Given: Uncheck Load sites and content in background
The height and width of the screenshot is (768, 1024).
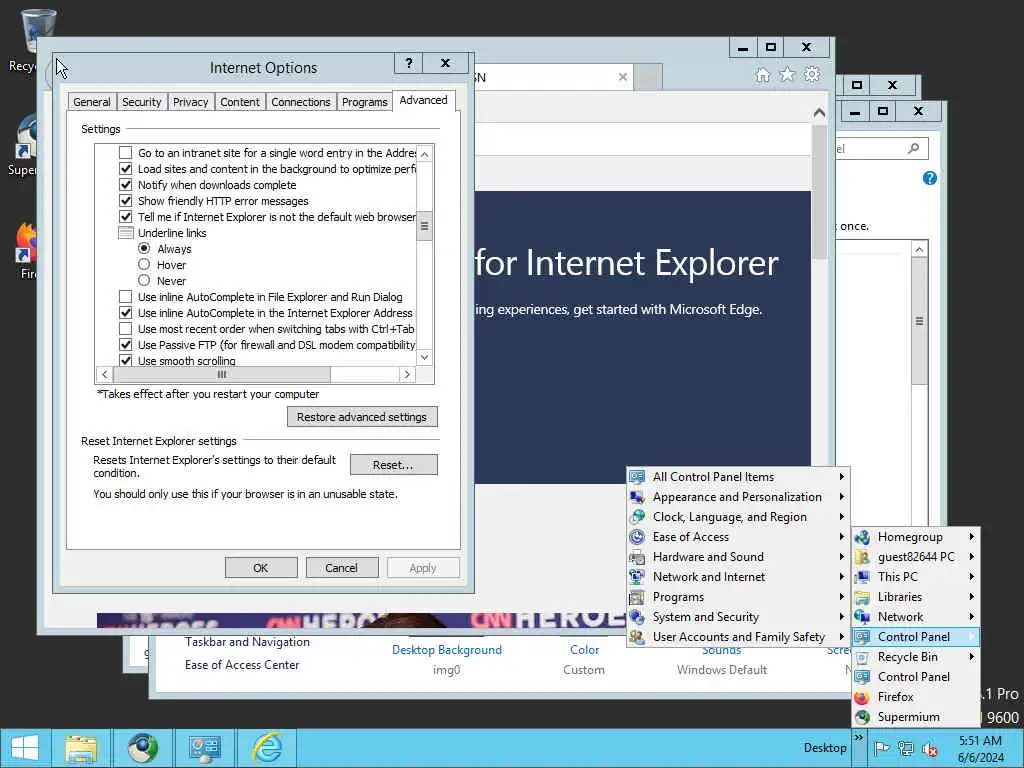Looking at the screenshot, I should click(x=125, y=168).
